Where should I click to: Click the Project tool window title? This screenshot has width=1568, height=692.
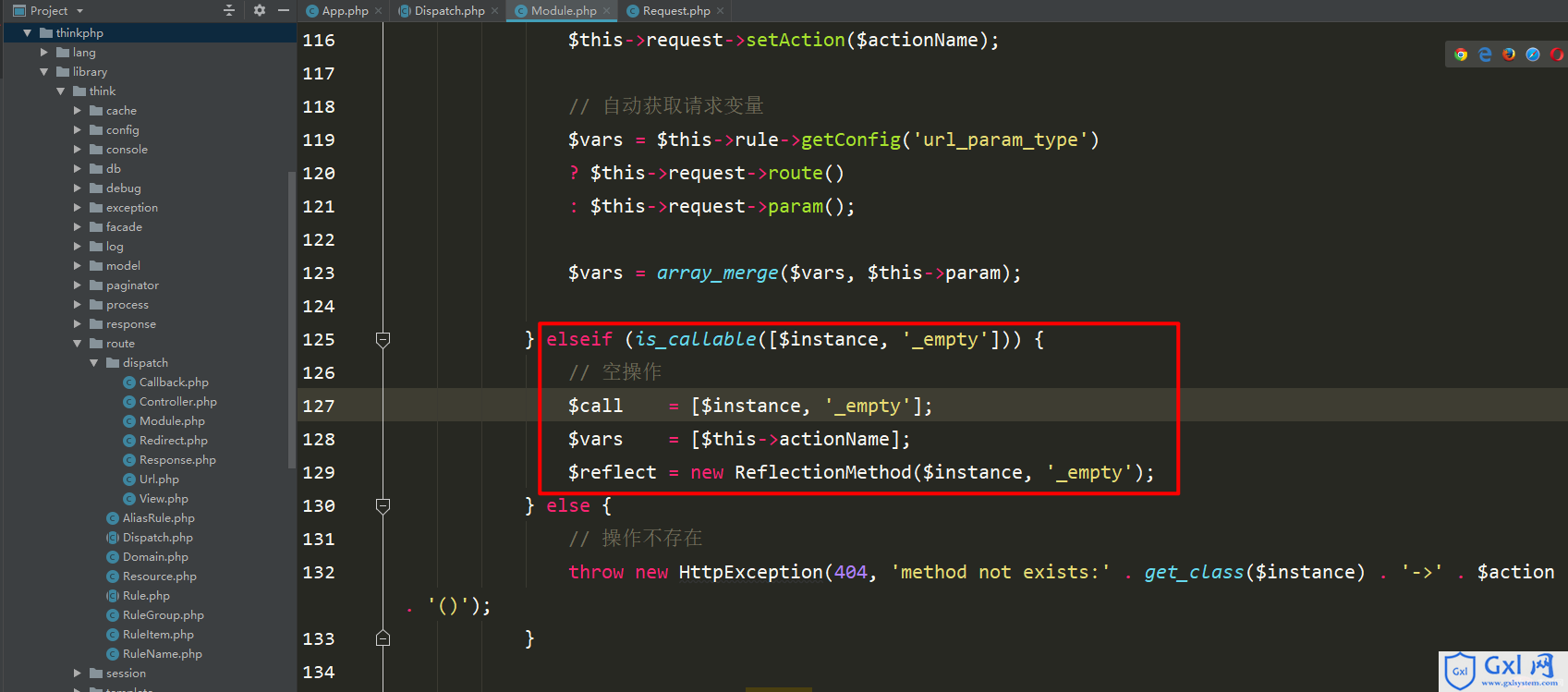[x=49, y=11]
